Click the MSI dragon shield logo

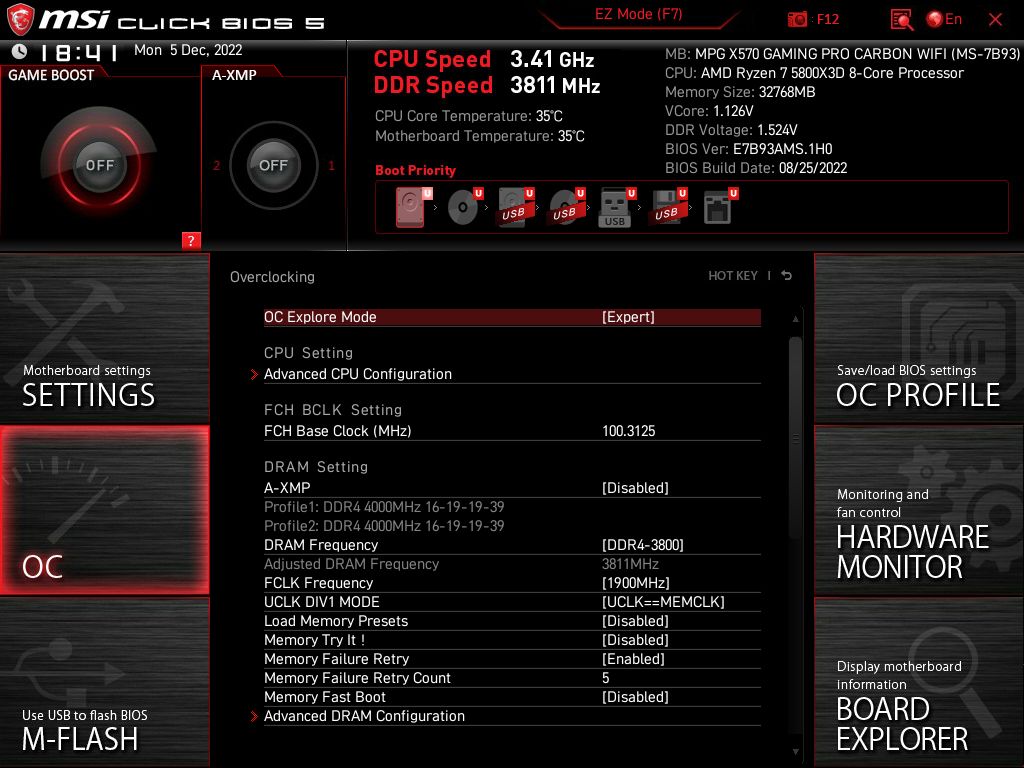(x=20, y=19)
